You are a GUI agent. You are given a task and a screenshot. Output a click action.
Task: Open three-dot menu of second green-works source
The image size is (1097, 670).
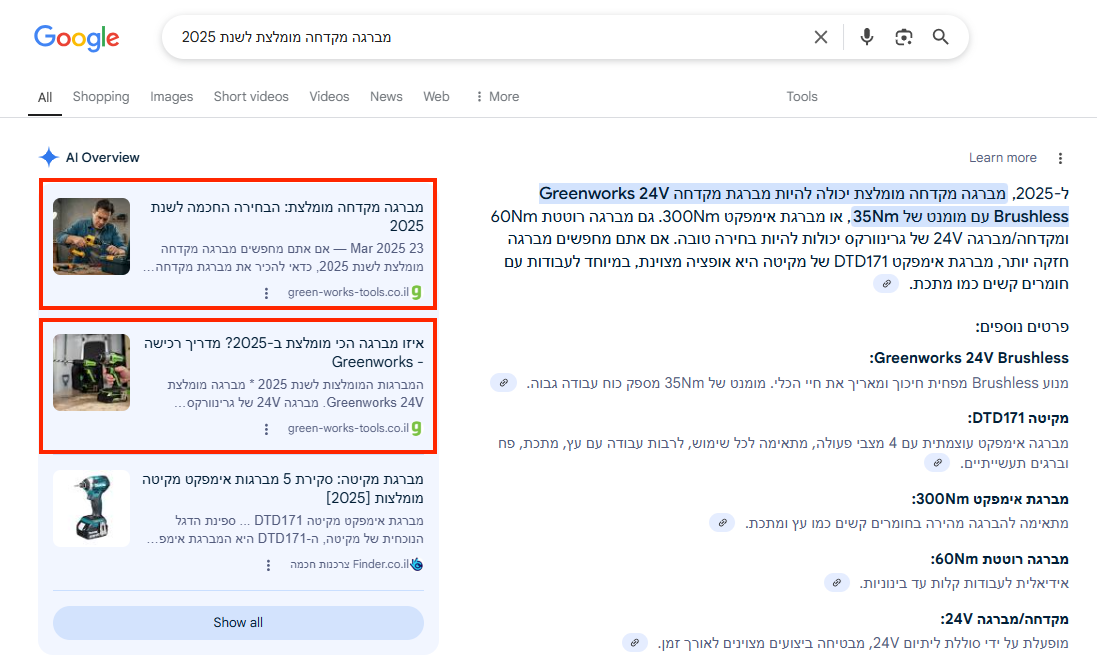(x=266, y=429)
